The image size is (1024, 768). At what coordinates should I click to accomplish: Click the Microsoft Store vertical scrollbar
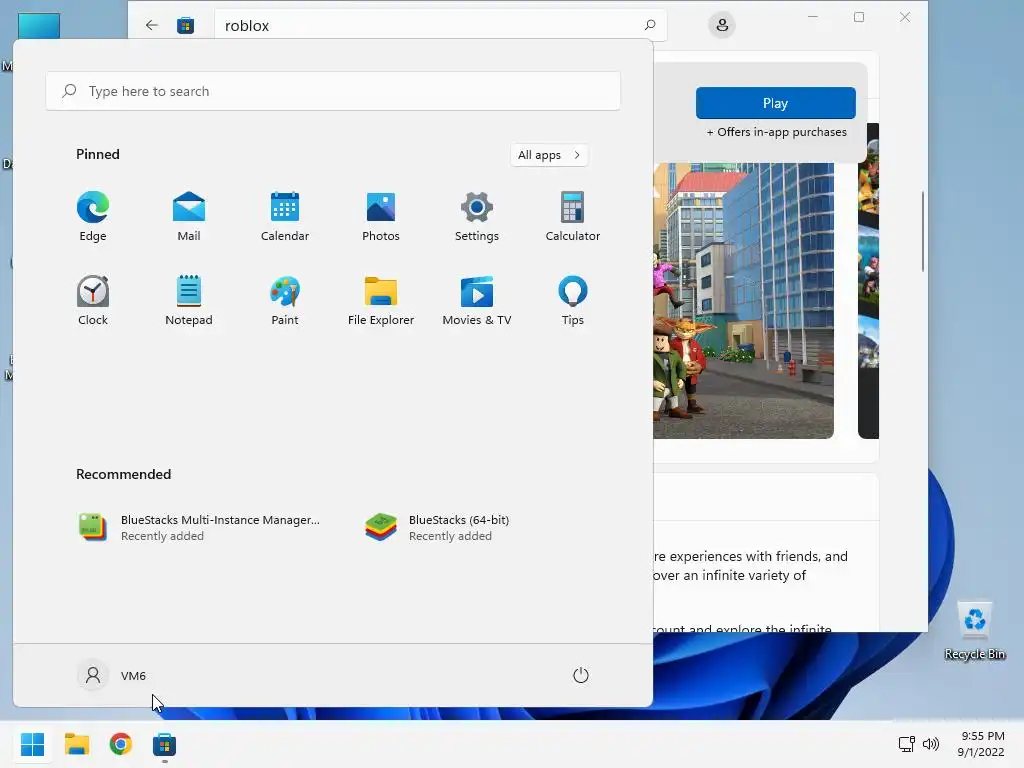point(923,232)
